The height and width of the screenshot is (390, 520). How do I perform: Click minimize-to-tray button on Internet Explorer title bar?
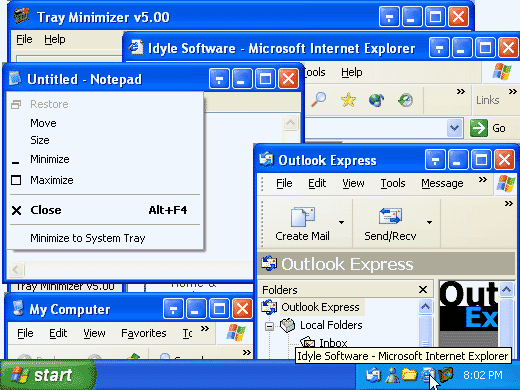tap(439, 48)
